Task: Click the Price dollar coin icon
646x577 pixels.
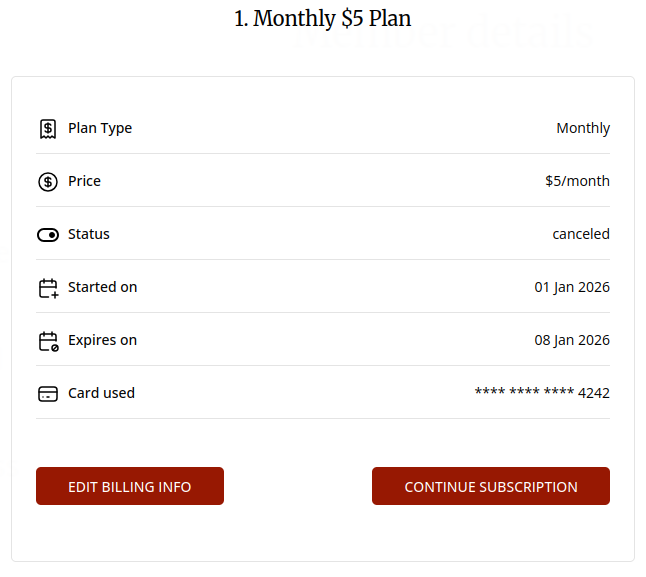Action: click(x=48, y=182)
